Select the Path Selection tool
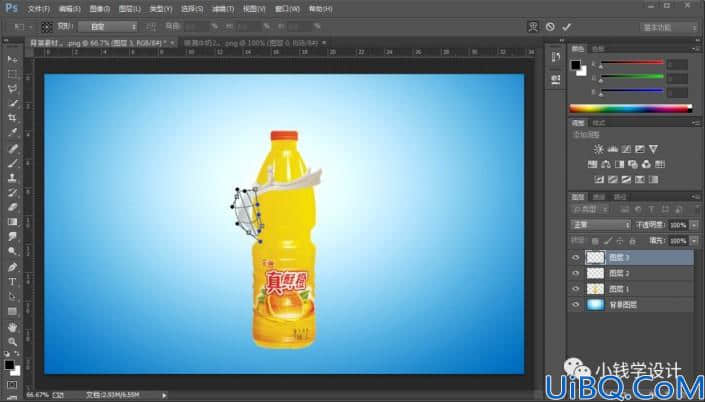Image resolution: width=705 pixels, height=402 pixels. click(12, 297)
